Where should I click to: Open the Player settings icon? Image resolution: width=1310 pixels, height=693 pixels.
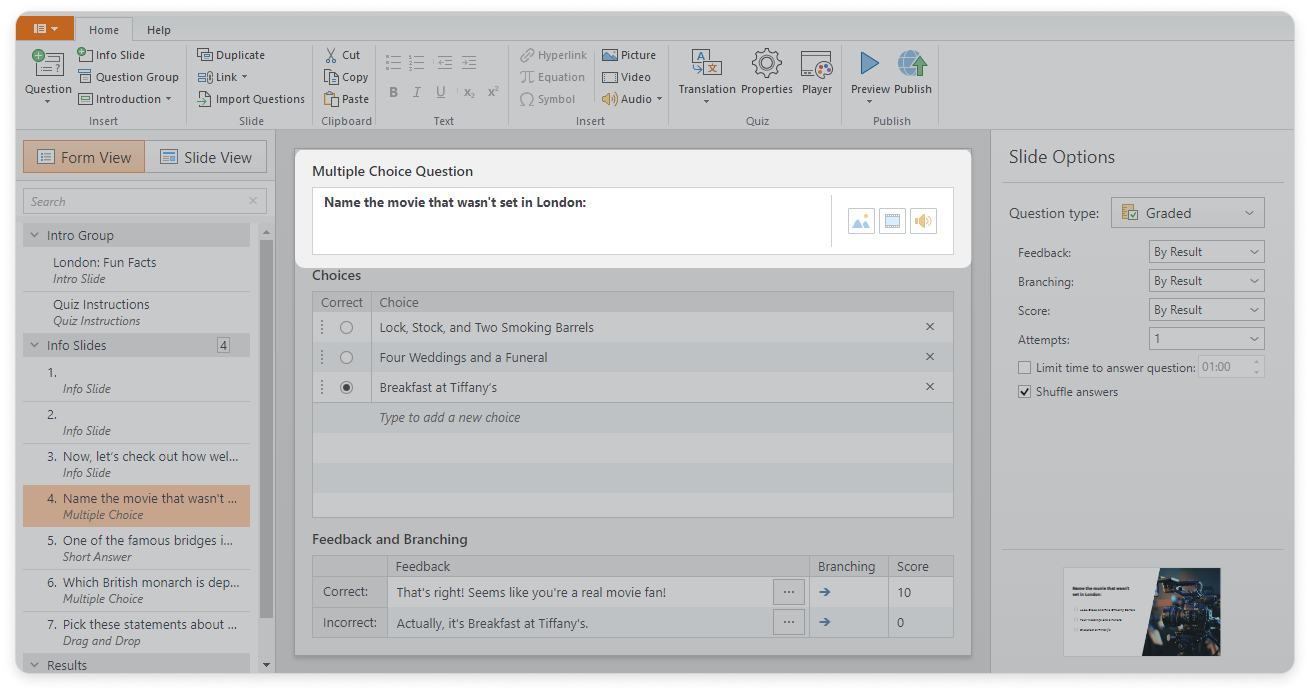[x=816, y=65]
